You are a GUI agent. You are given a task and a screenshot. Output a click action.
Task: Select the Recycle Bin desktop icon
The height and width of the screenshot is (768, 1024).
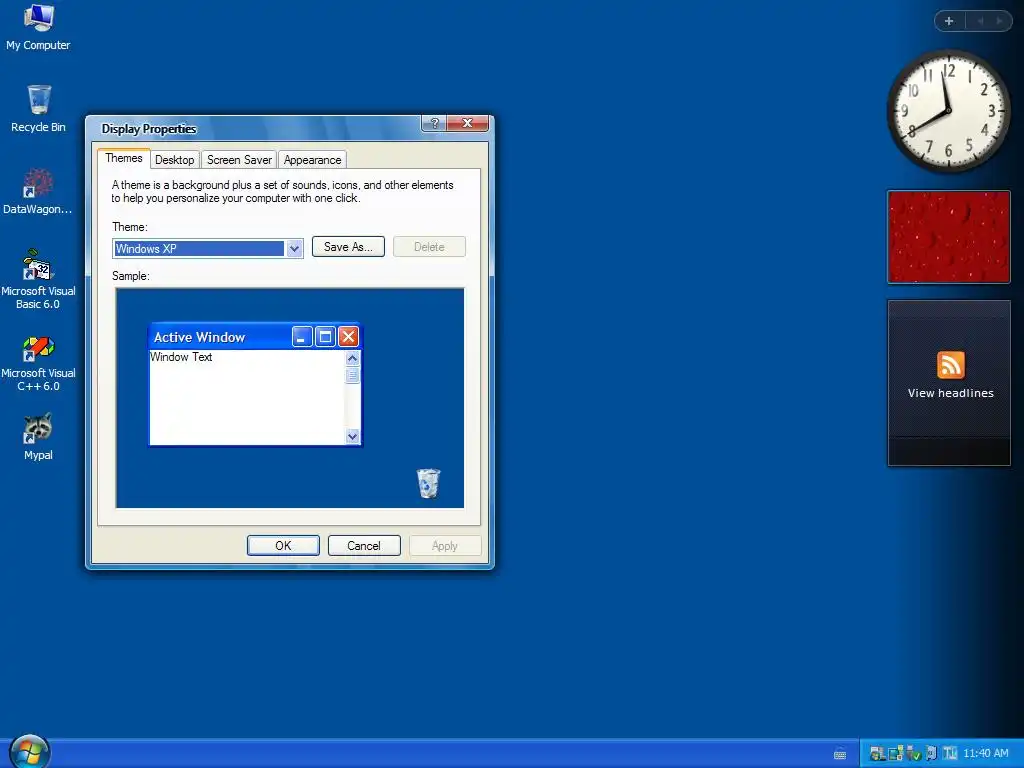tap(39, 109)
